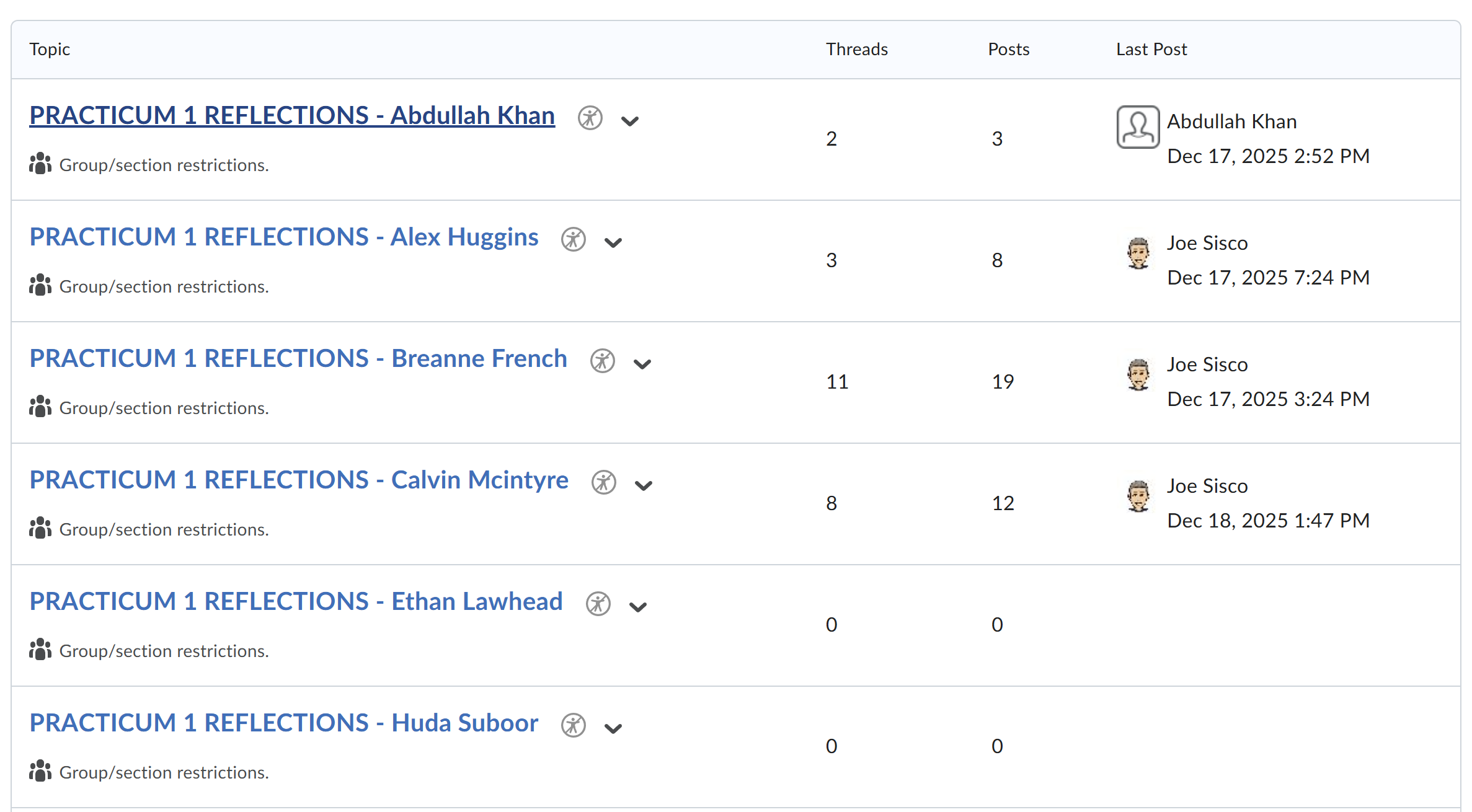Click accessibility icon beside Ethan Lawhead topic
Image resolution: width=1472 pixels, height=812 pixels.
[598, 604]
